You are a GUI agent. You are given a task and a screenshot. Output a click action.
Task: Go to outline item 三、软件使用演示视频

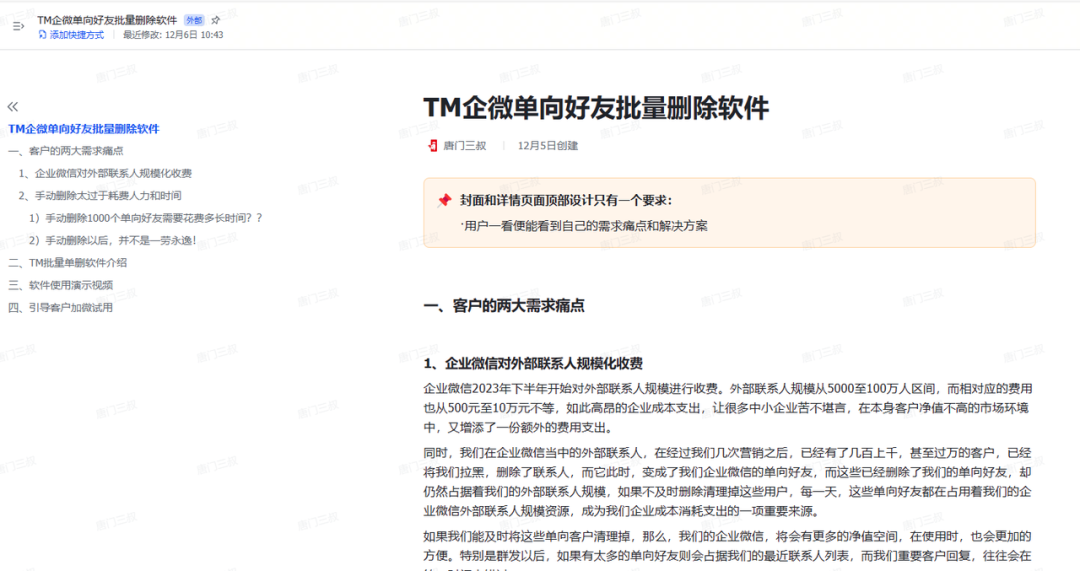click(61, 285)
